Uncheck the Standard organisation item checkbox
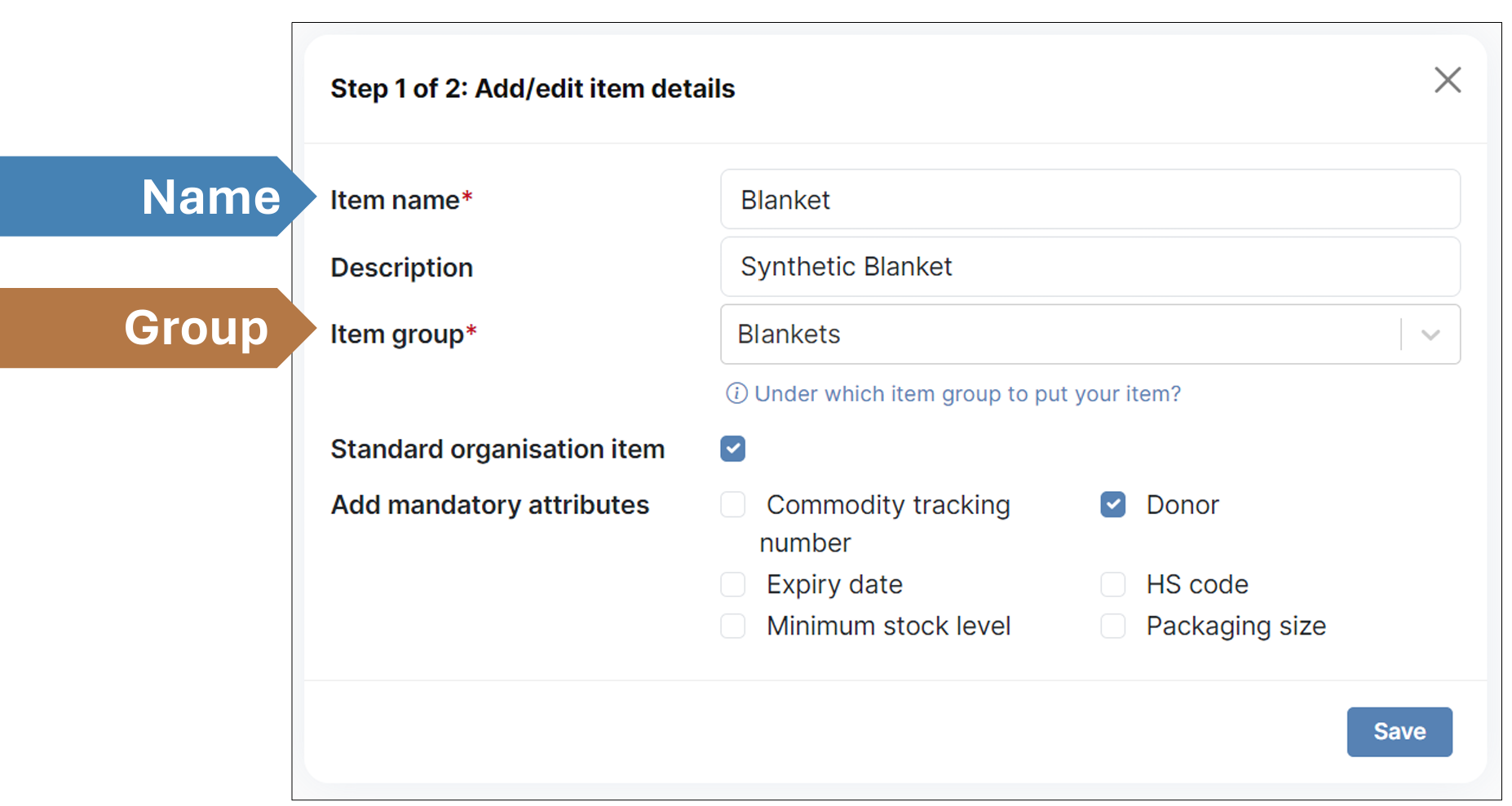 point(732,449)
